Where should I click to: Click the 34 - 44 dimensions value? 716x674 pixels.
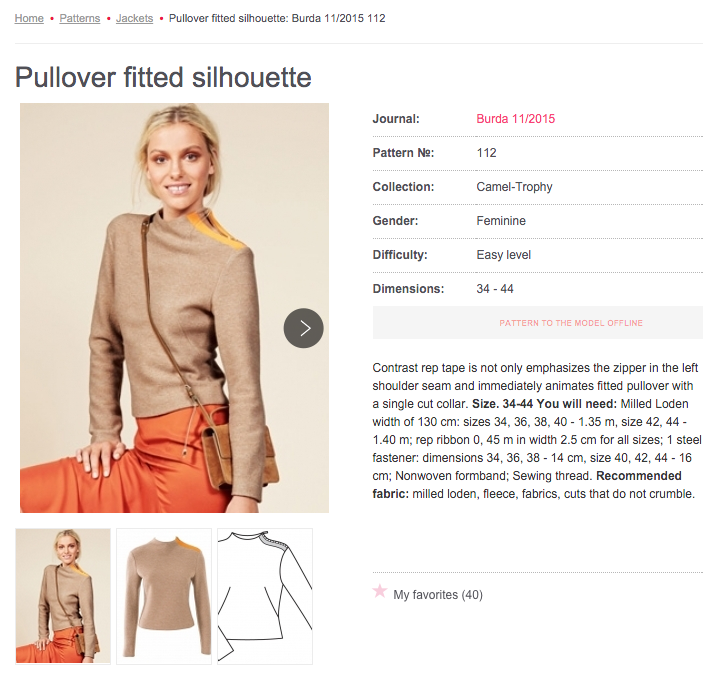coord(495,289)
